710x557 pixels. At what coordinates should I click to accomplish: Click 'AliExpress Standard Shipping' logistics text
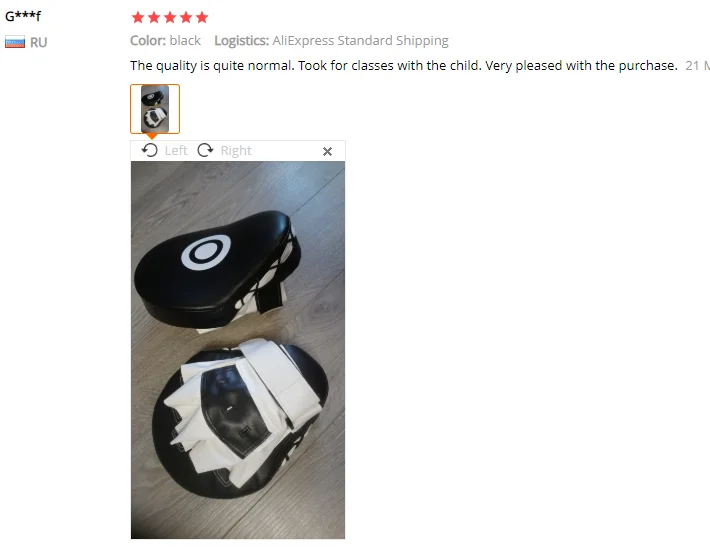point(360,41)
